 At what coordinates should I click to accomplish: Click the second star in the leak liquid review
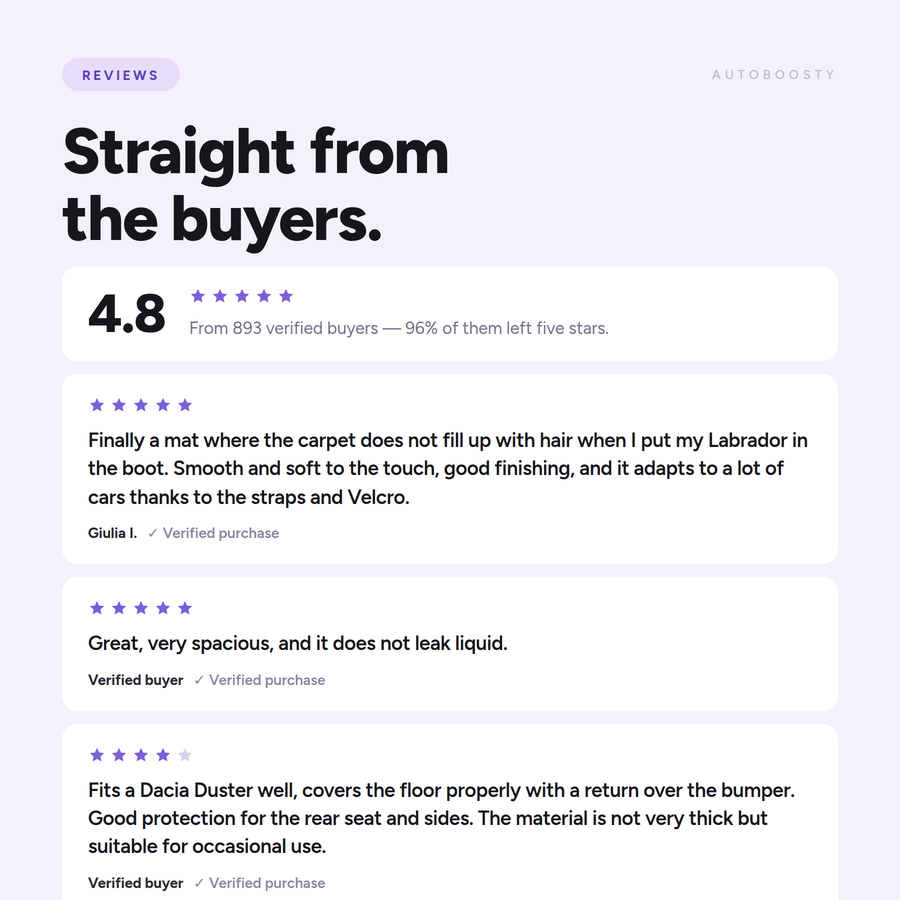tap(119, 608)
